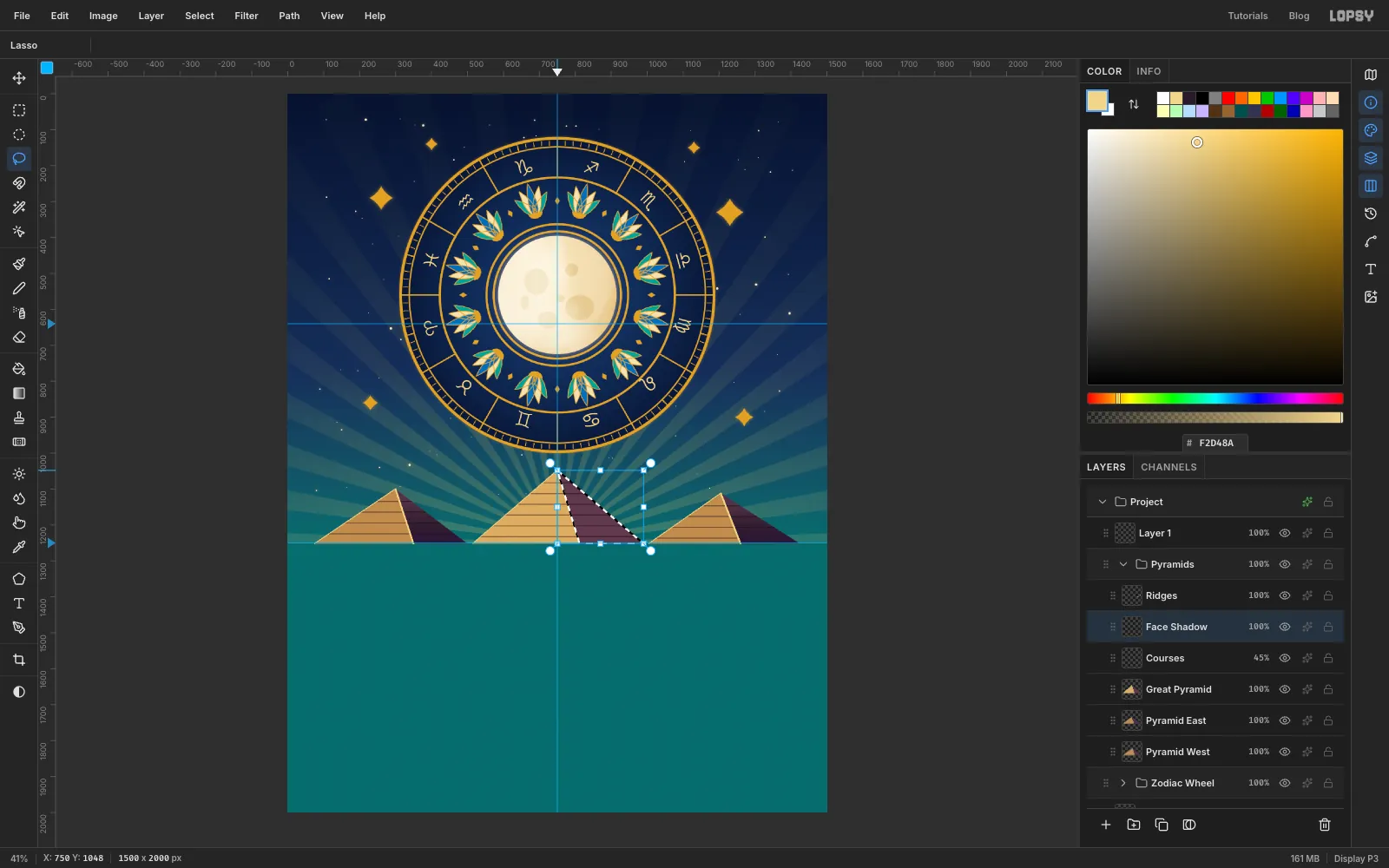Switch to the Channels tab
This screenshot has width=1389, height=868.
pyautogui.click(x=1168, y=467)
